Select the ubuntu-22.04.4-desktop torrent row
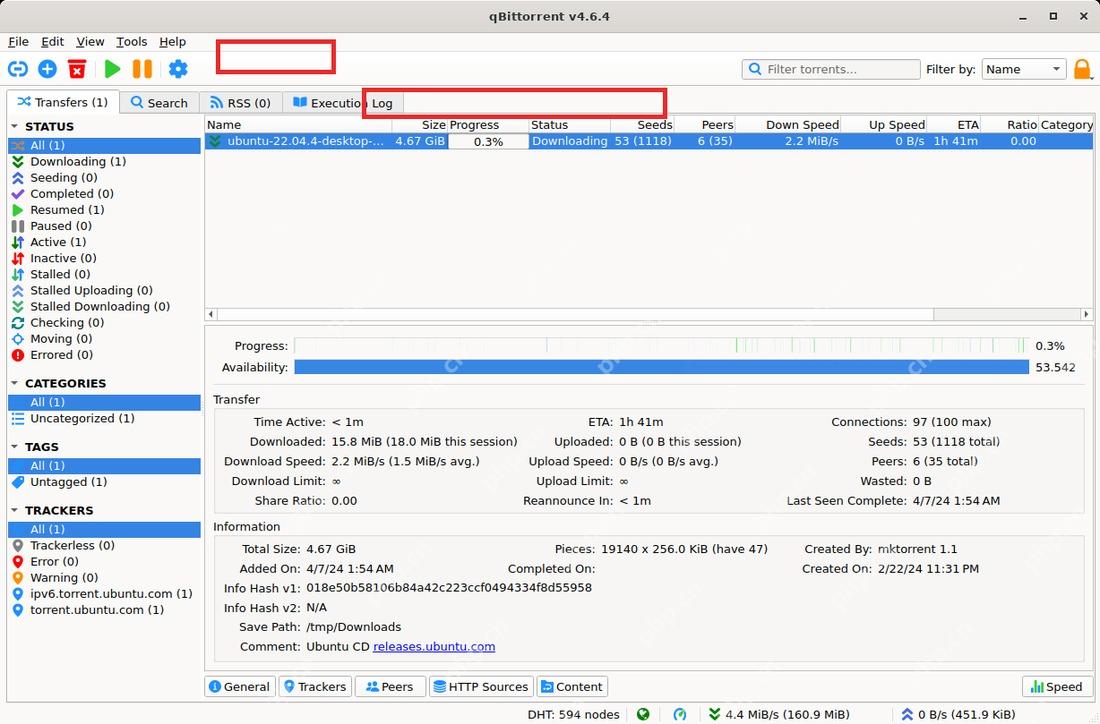The width and height of the screenshot is (1100, 724). (x=649, y=141)
